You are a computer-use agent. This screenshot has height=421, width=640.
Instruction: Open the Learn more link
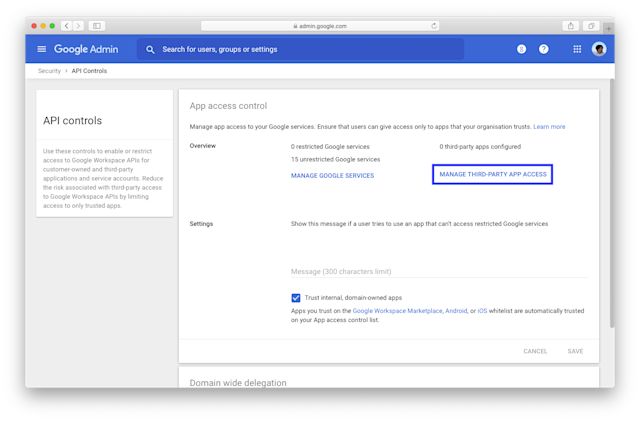pyautogui.click(x=549, y=127)
